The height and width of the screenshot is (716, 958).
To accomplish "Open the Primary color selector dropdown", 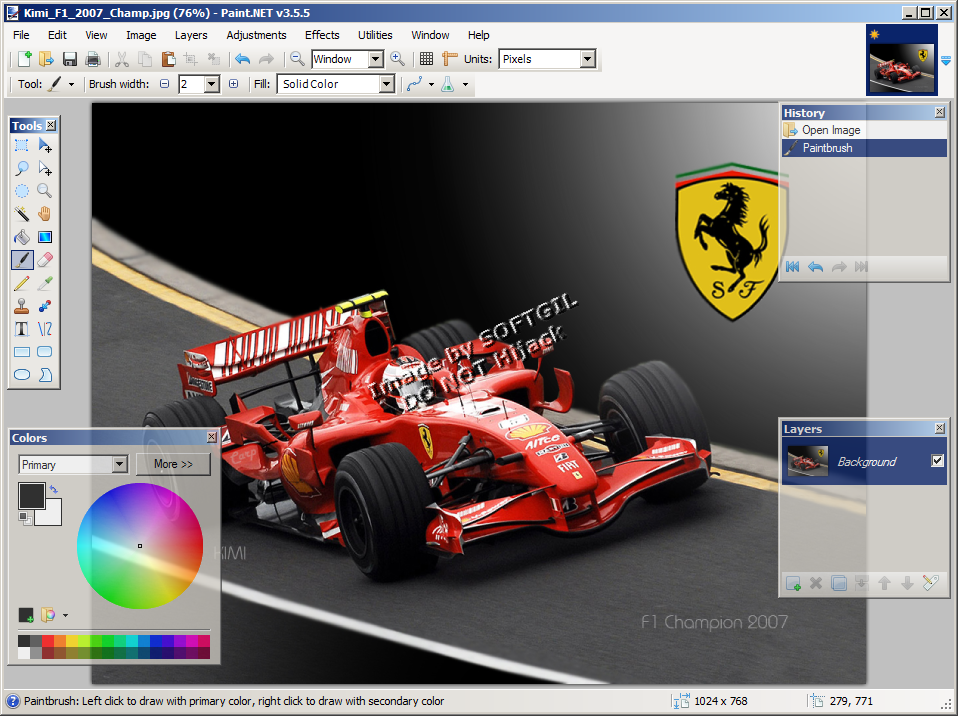I will [x=119, y=464].
